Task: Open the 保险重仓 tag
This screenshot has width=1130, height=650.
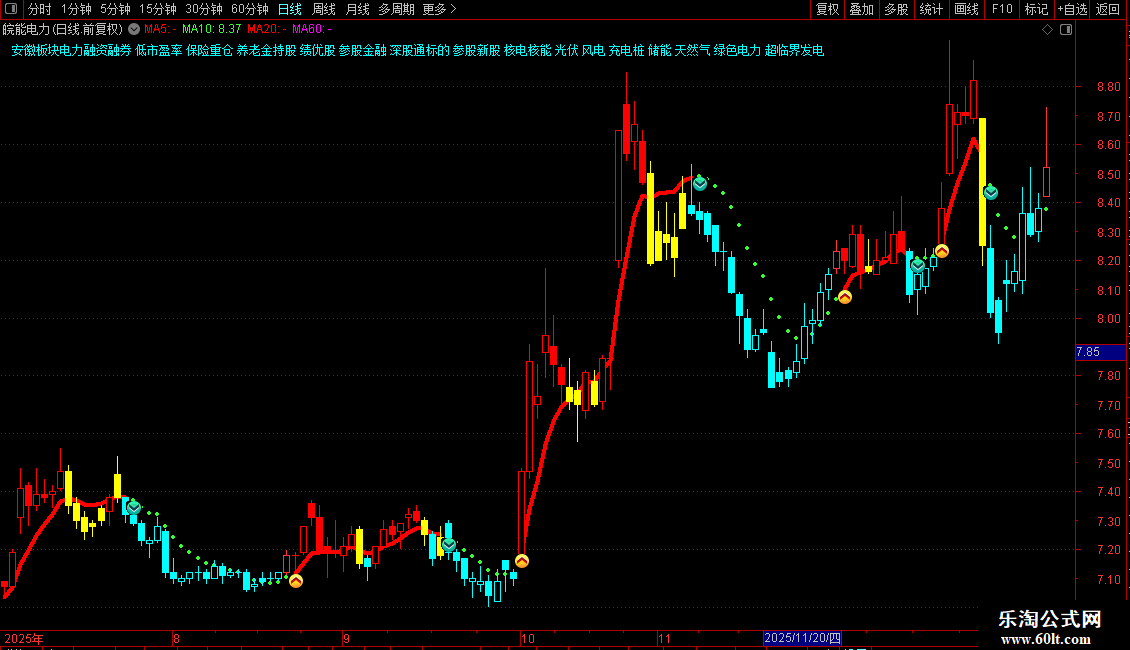Action: 210,50
